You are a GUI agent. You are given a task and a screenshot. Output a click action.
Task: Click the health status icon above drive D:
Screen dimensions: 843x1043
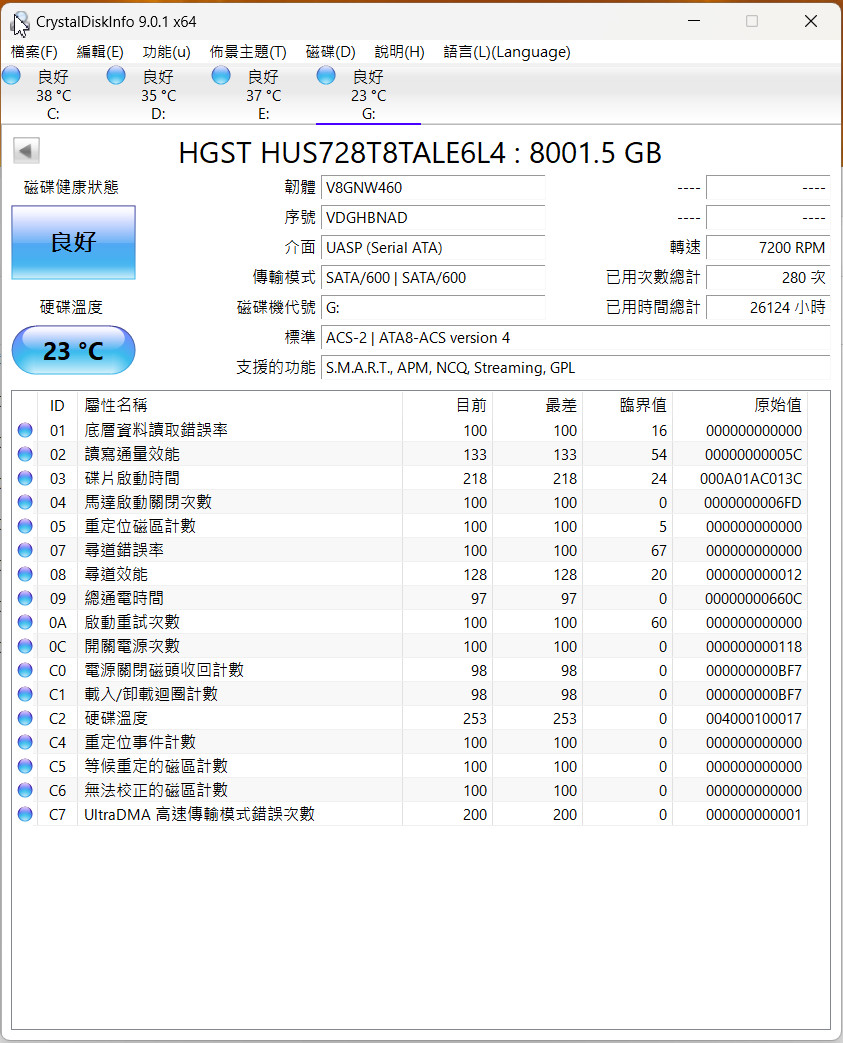(116, 75)
